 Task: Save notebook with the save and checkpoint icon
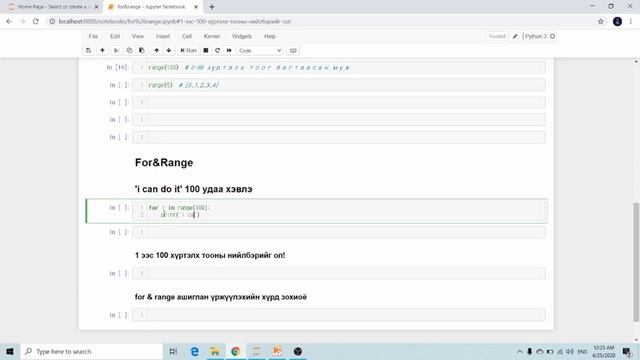tap(88, 50)
